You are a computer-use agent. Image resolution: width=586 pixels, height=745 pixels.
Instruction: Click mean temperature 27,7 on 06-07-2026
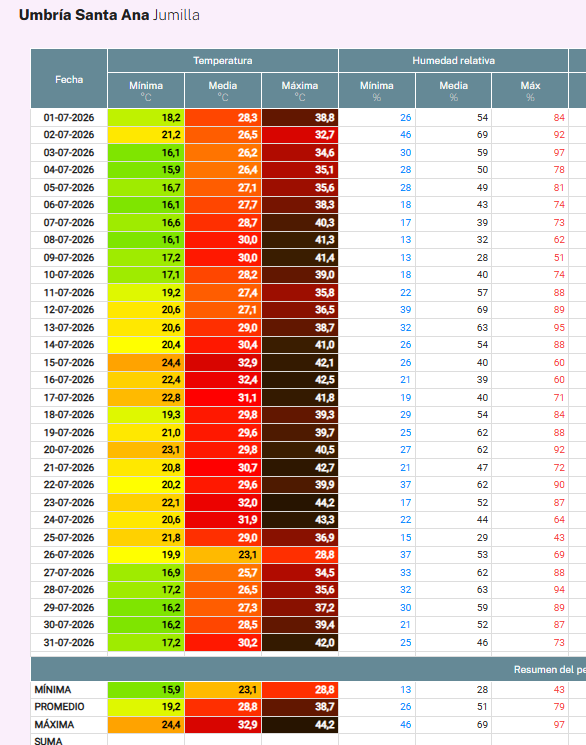[223, 205]
